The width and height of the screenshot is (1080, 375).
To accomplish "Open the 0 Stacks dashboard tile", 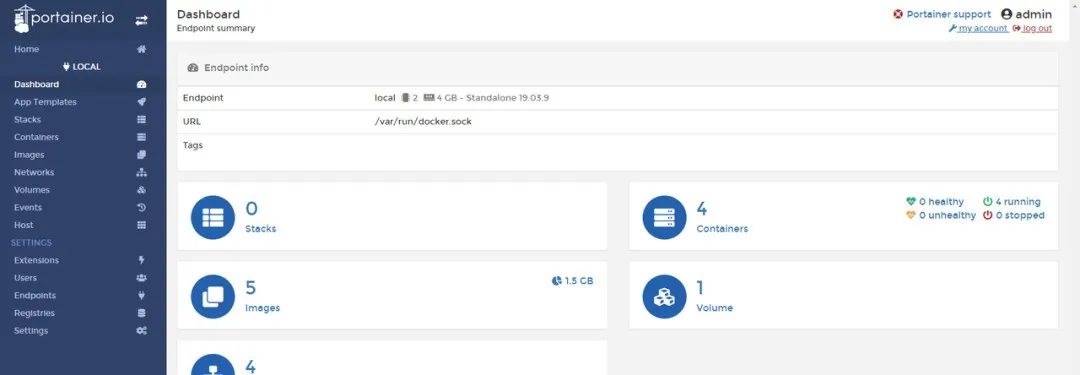I will (x=393, y=216).
